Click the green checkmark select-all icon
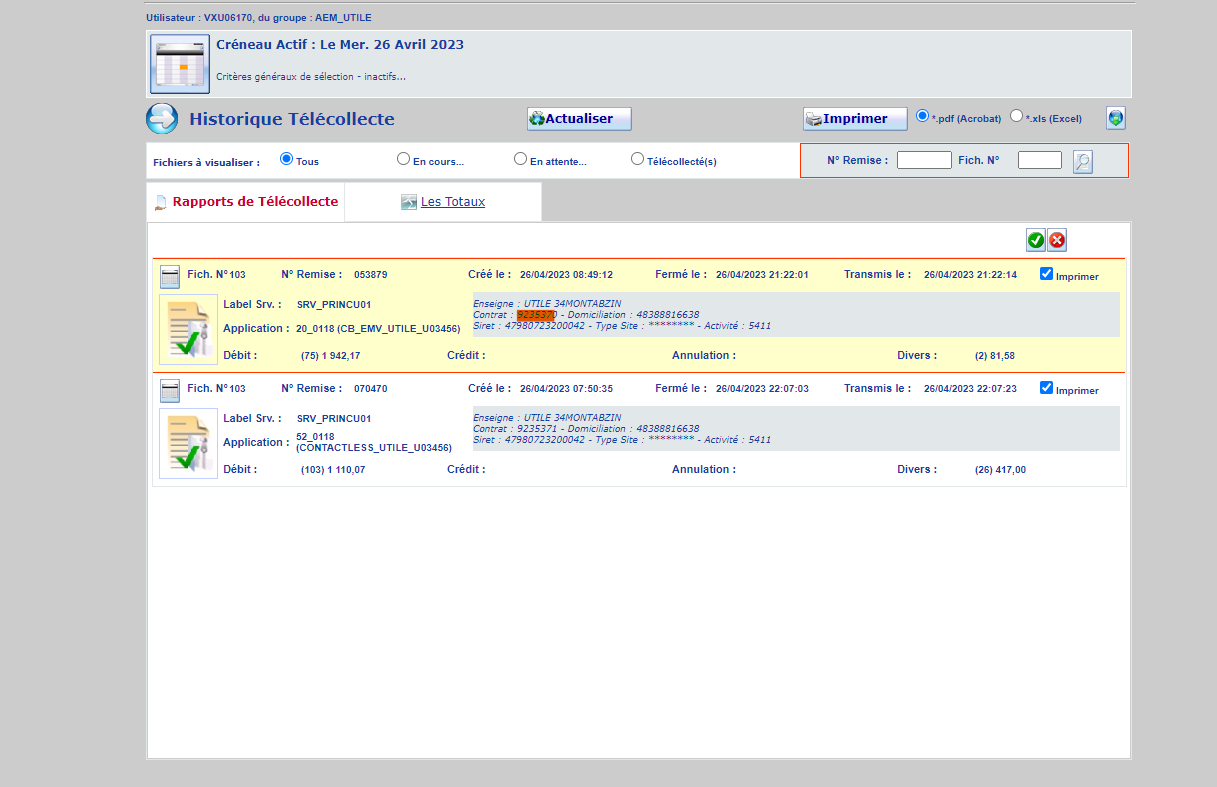The height and width of the screenshot is (787, 1217). click(x=1035, y=240)
